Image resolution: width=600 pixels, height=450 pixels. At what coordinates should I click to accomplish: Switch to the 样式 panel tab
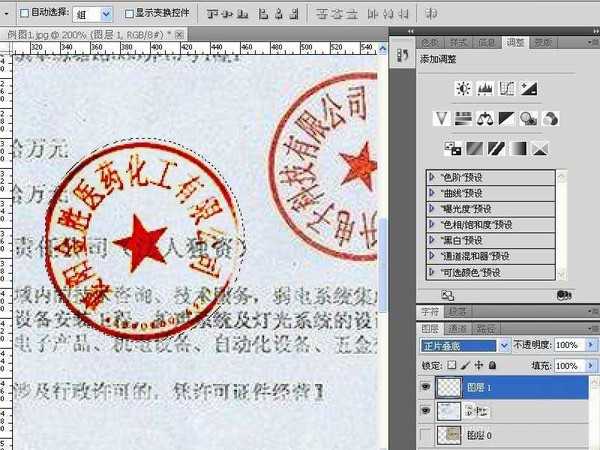pyautogui.click(x=459, y=43)
